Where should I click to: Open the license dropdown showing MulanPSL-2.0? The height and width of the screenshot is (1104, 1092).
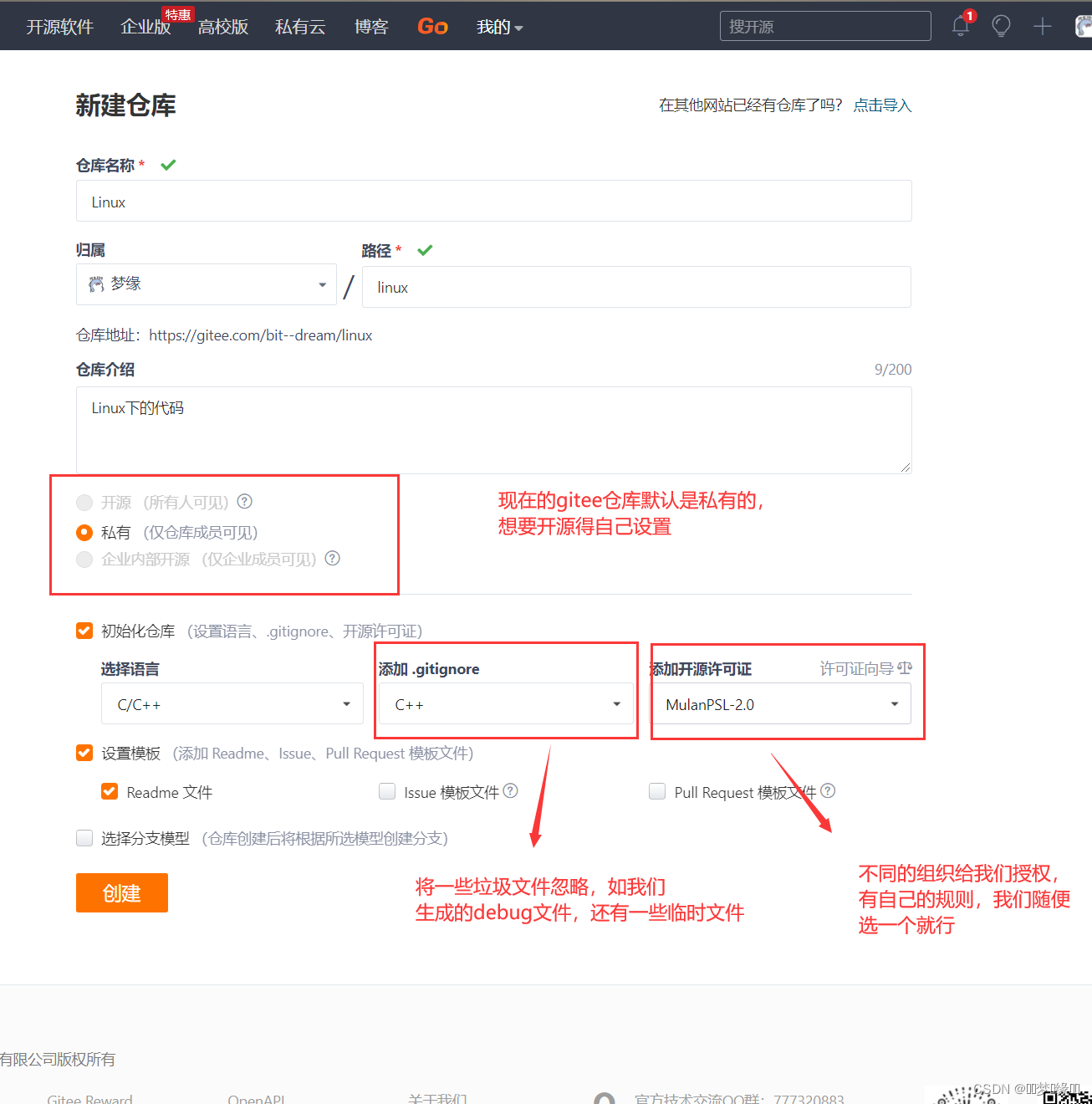(x=781, y=704)
